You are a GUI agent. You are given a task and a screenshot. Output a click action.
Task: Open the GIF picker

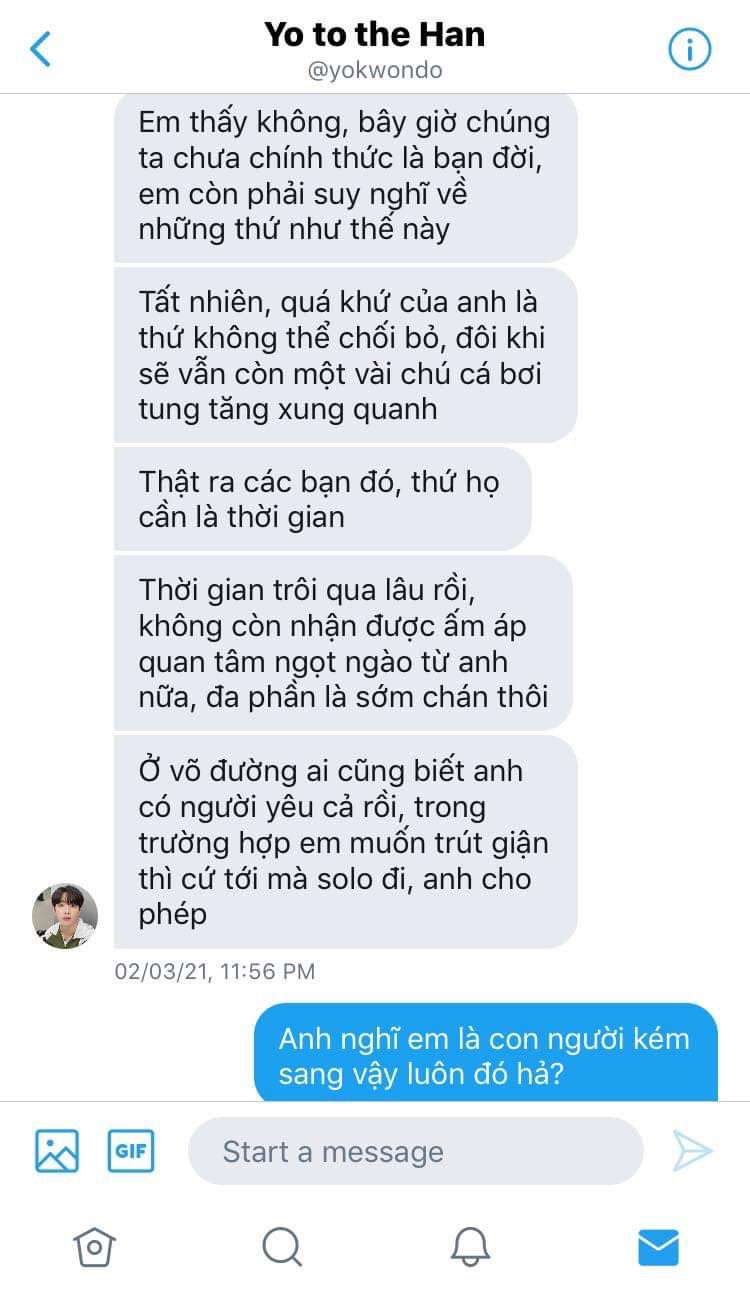(131, 1151)
